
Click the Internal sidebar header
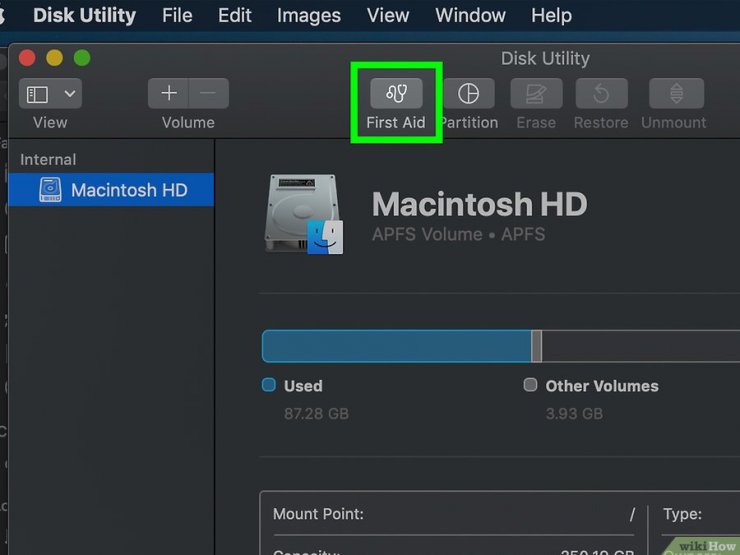pos(48,160)
